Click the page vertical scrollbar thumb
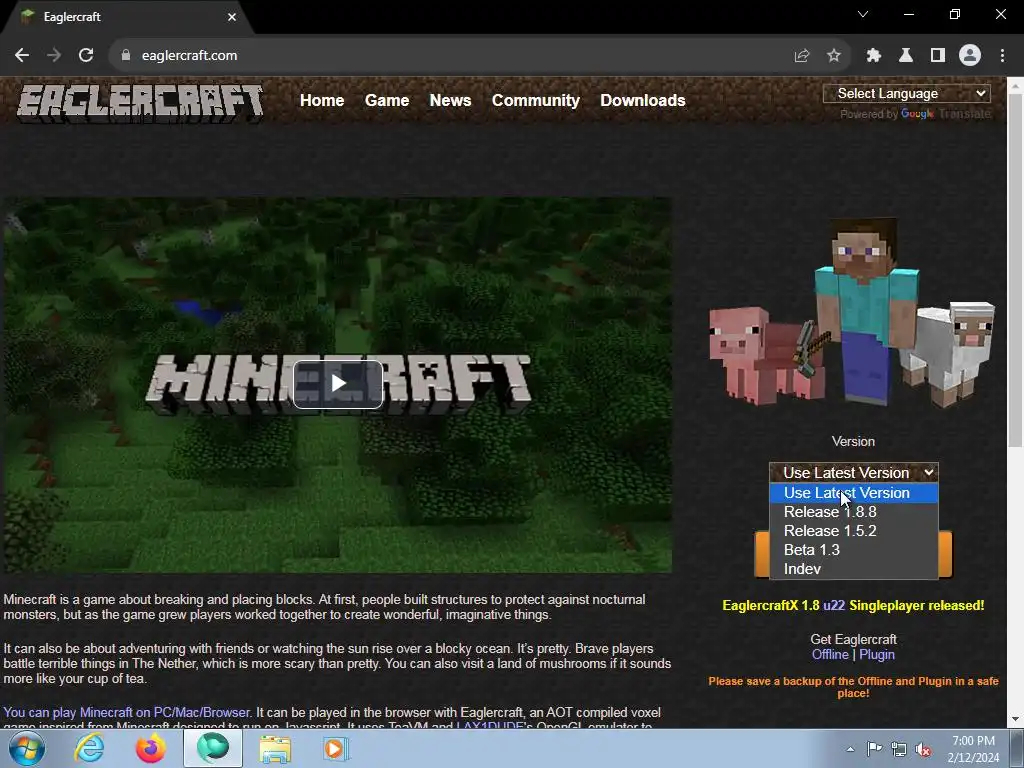The width and height of the screenshot is (1024, 768). point(1015,270)
